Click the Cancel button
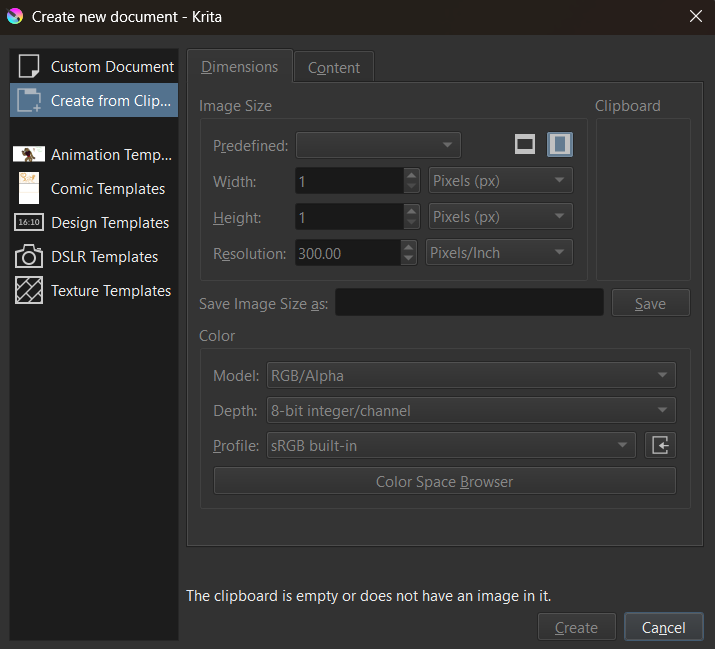715x649 pixels. click(663, 627)
